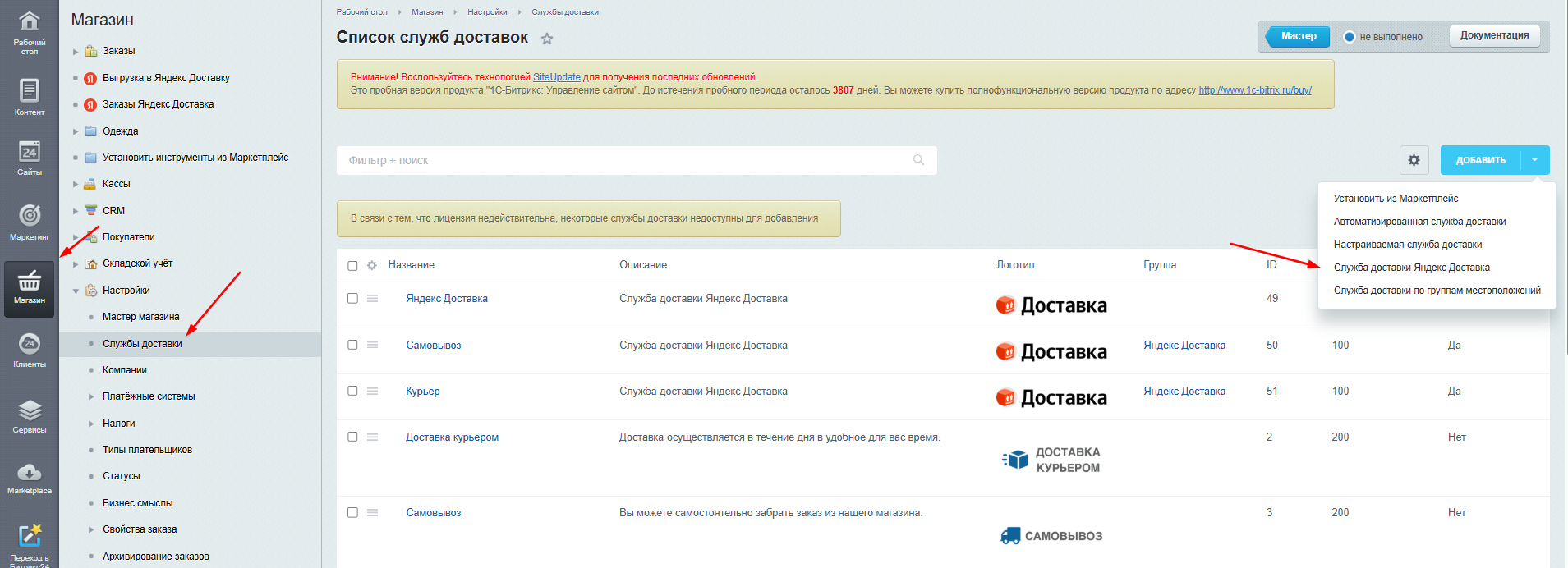Select Автоматизированная служба доставки menu item
Viewport: 1568px width, 568px height.
1419,222
